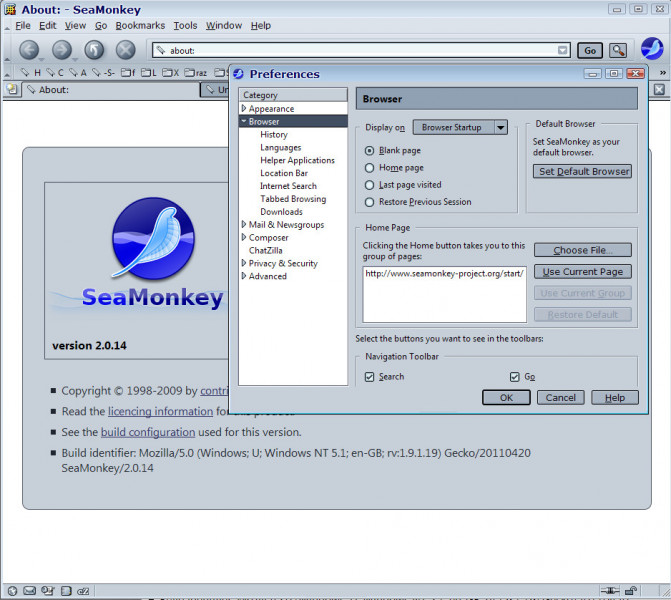671x600 pixels.
Task: Open bookmark C in personal toolbar
Action: 55,73
